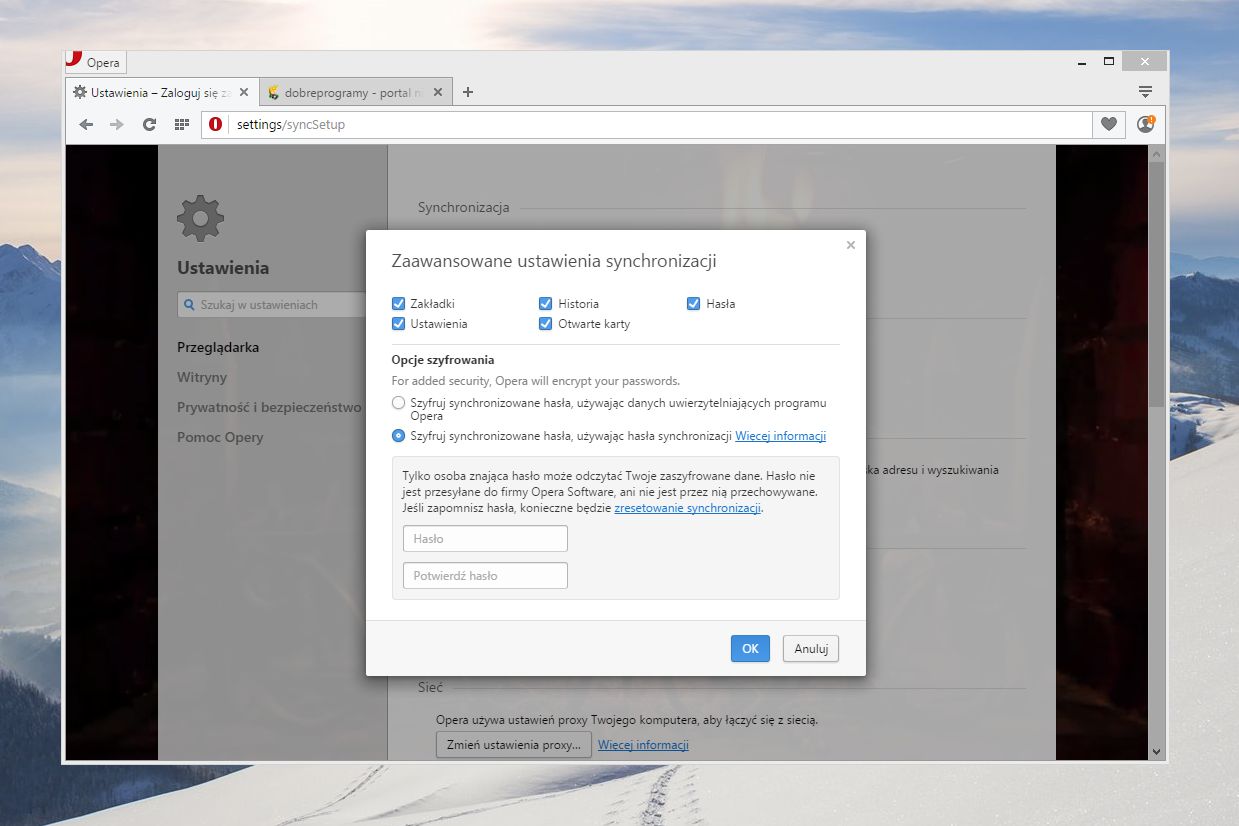Toggle the Otwarte karty checkbox

(546, 324)
